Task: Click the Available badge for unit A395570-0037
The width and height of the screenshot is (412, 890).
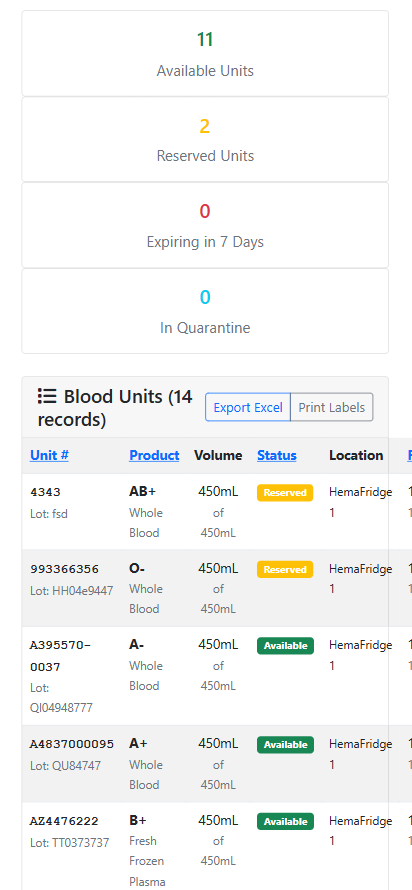Action: click(x=285, y=646)
